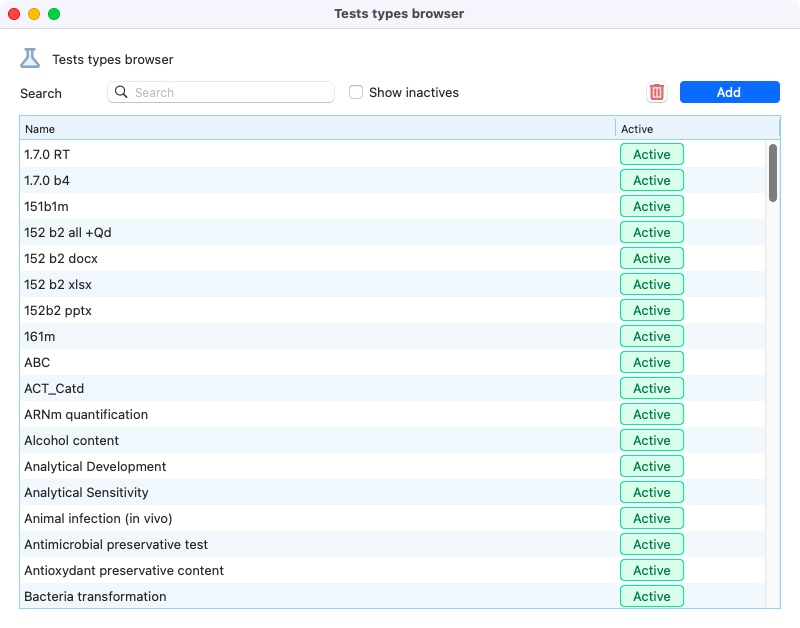The height and width of the screenshot is (628, 800).
Task: Maximize window with green button
Action: 54,14
